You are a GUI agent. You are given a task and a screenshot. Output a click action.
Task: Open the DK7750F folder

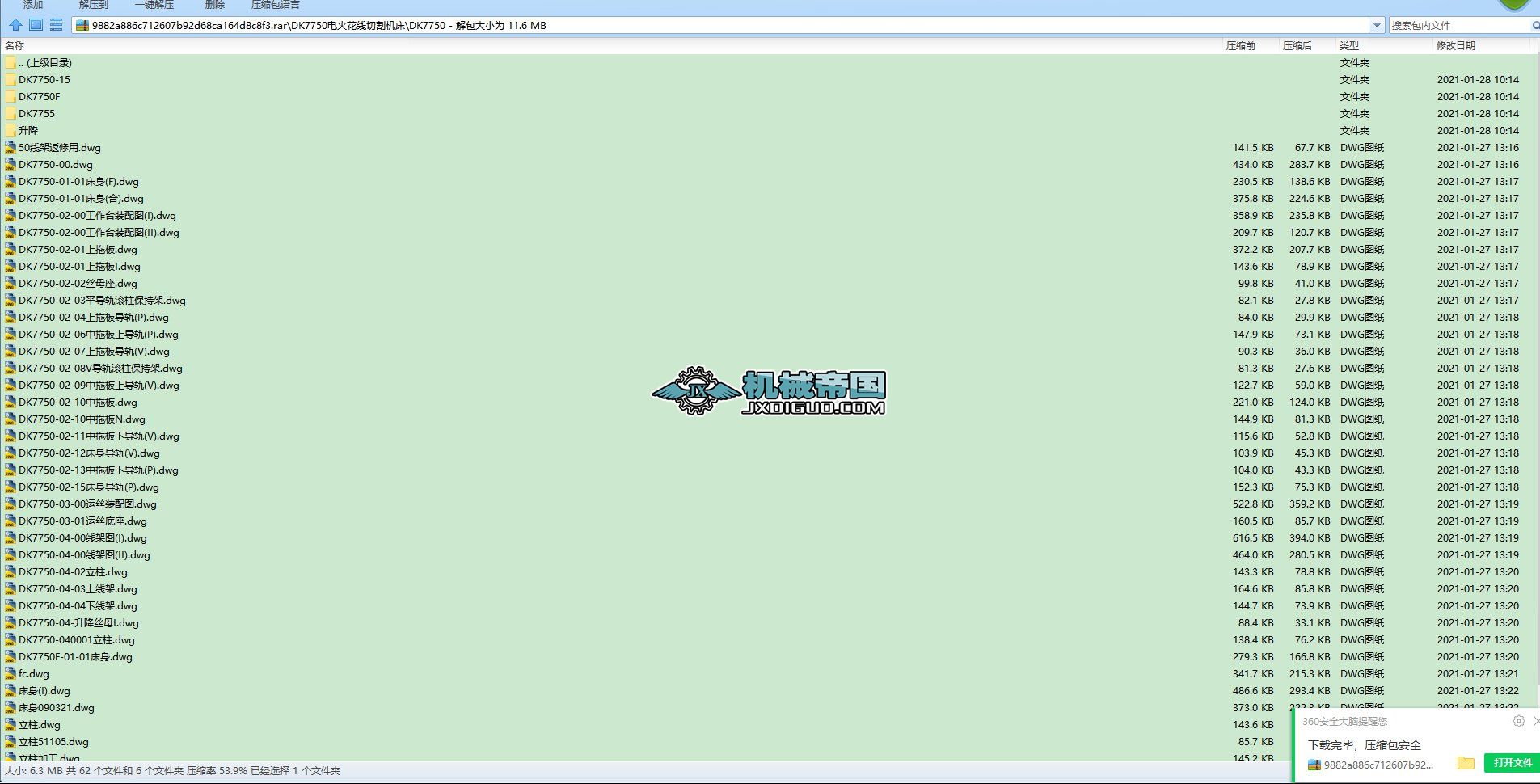pyautogui.click(x=37, y=96)
